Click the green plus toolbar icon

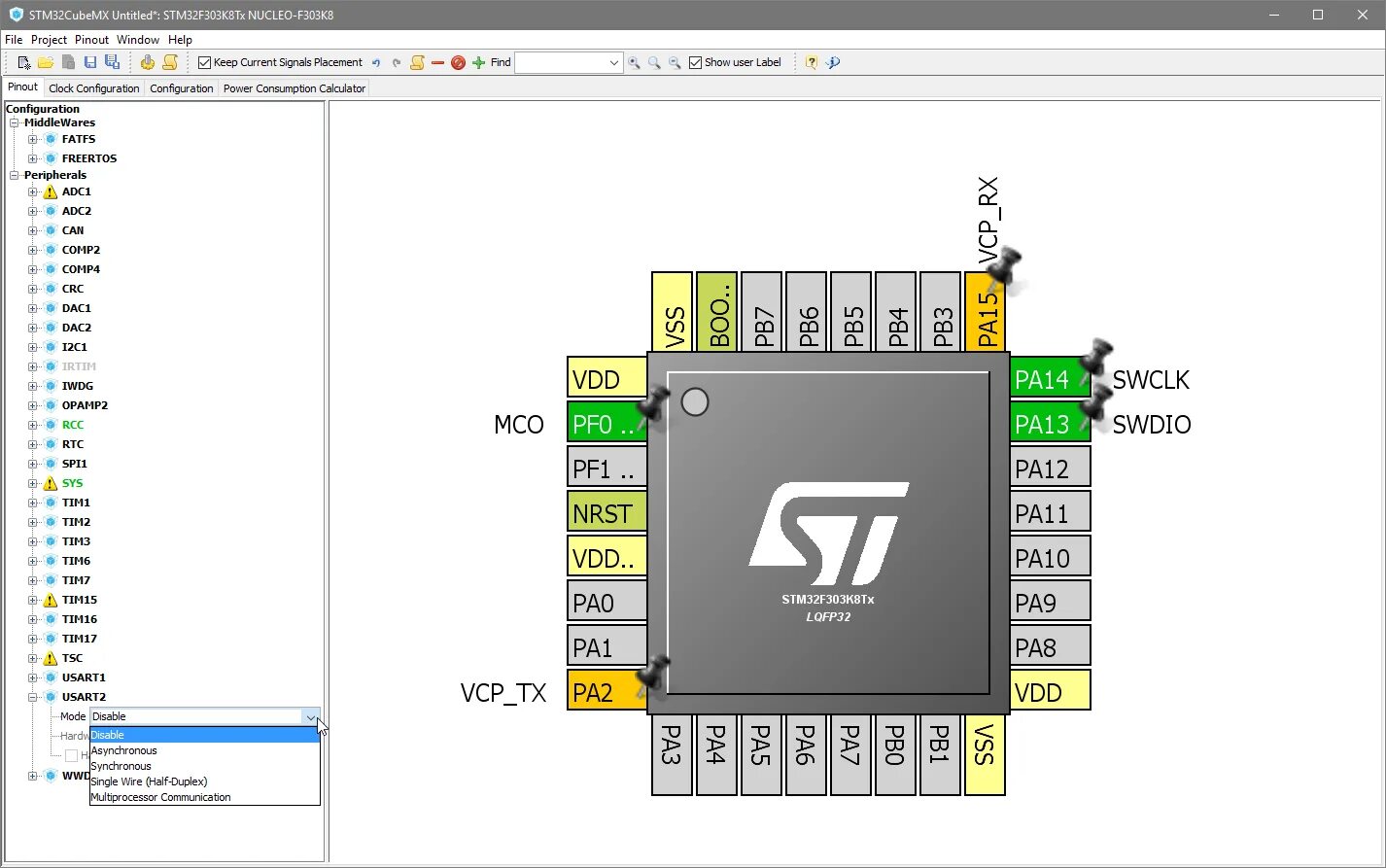pos(478,62)
